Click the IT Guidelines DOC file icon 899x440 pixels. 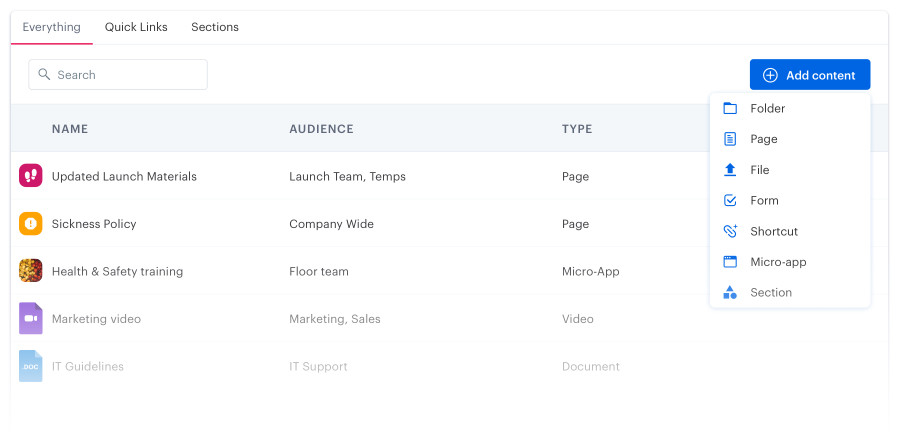pyautogui.click(x=30, y=366)
